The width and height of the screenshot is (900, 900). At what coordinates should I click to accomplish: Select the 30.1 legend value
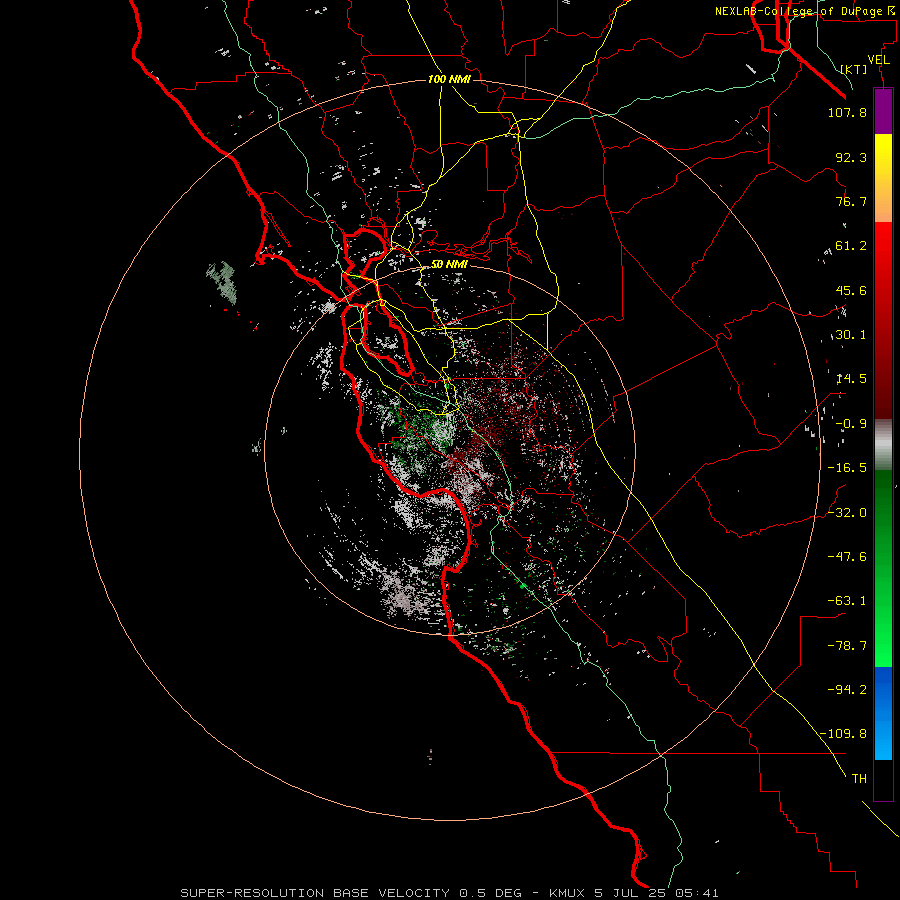851,335
